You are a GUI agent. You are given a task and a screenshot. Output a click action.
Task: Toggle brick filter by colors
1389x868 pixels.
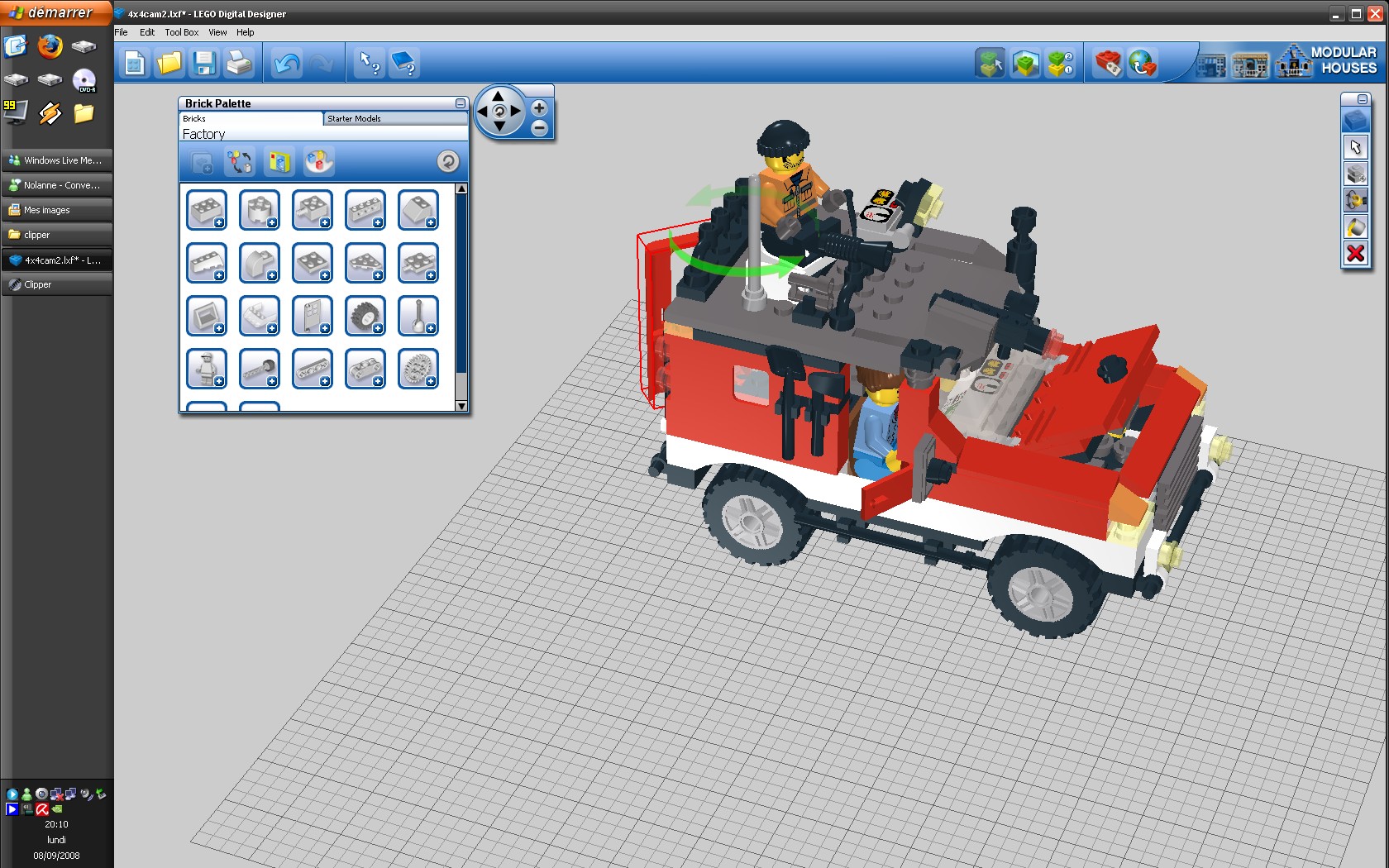240,162
